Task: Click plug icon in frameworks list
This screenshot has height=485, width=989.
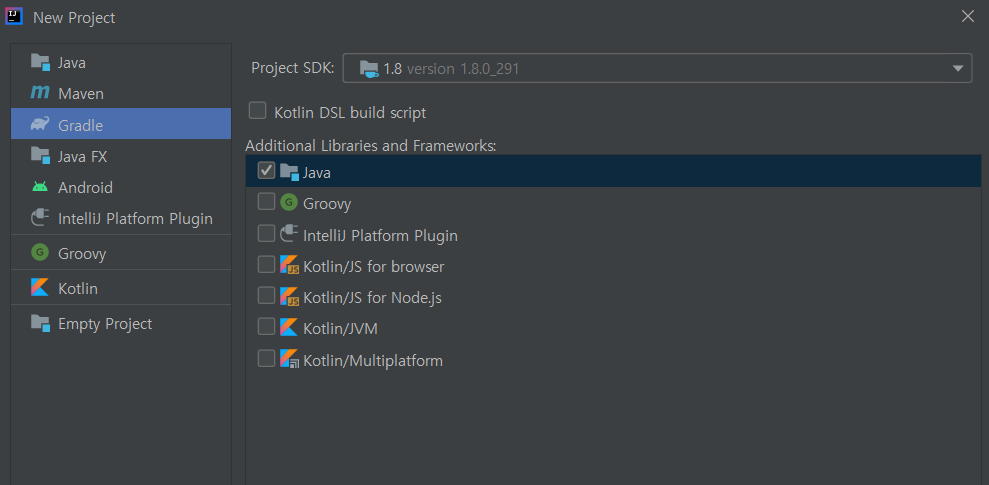Action: tap(288, 235)
